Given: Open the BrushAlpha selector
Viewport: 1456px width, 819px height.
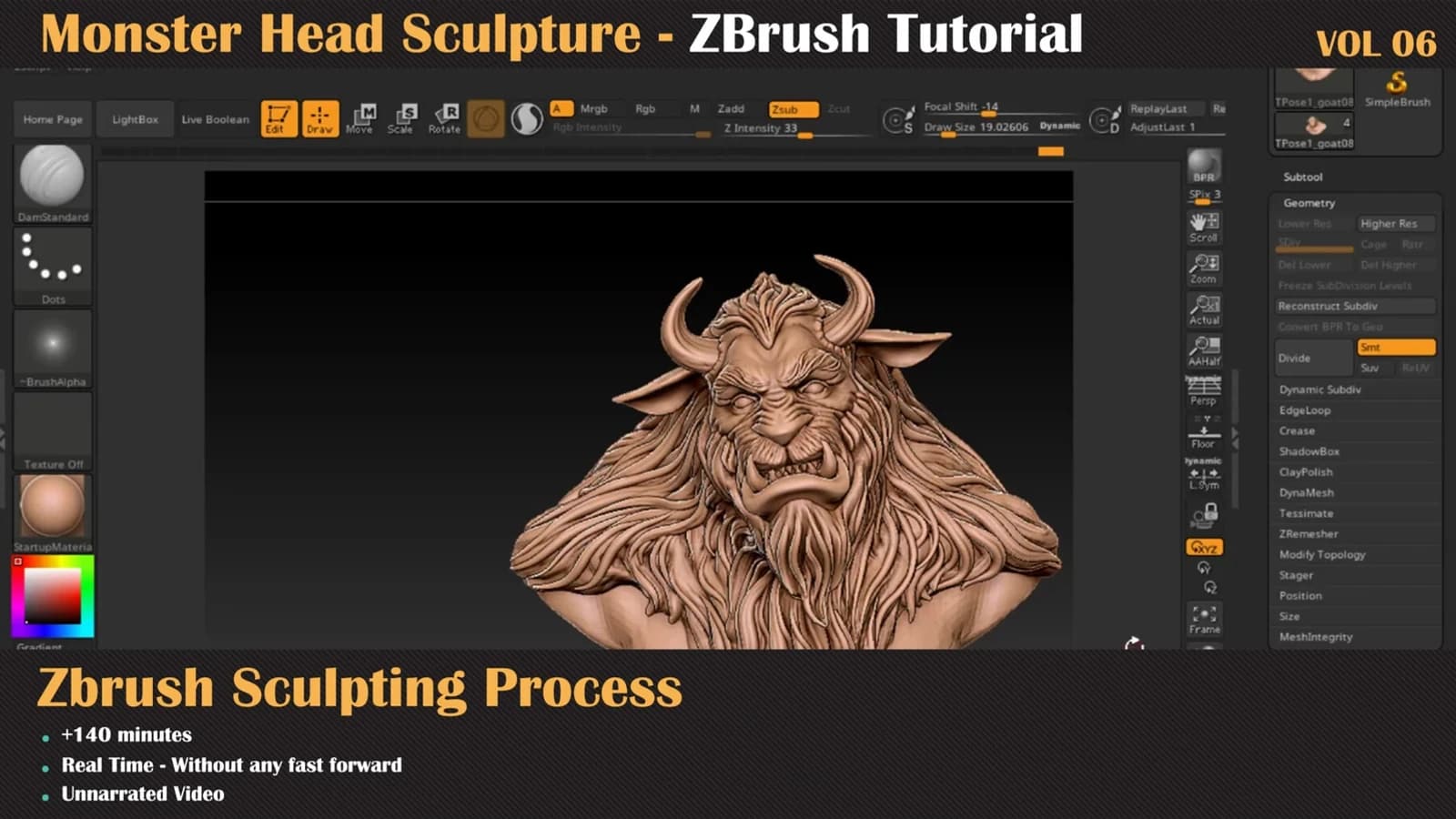Looking at the screenshot, I should coord(53,349).
